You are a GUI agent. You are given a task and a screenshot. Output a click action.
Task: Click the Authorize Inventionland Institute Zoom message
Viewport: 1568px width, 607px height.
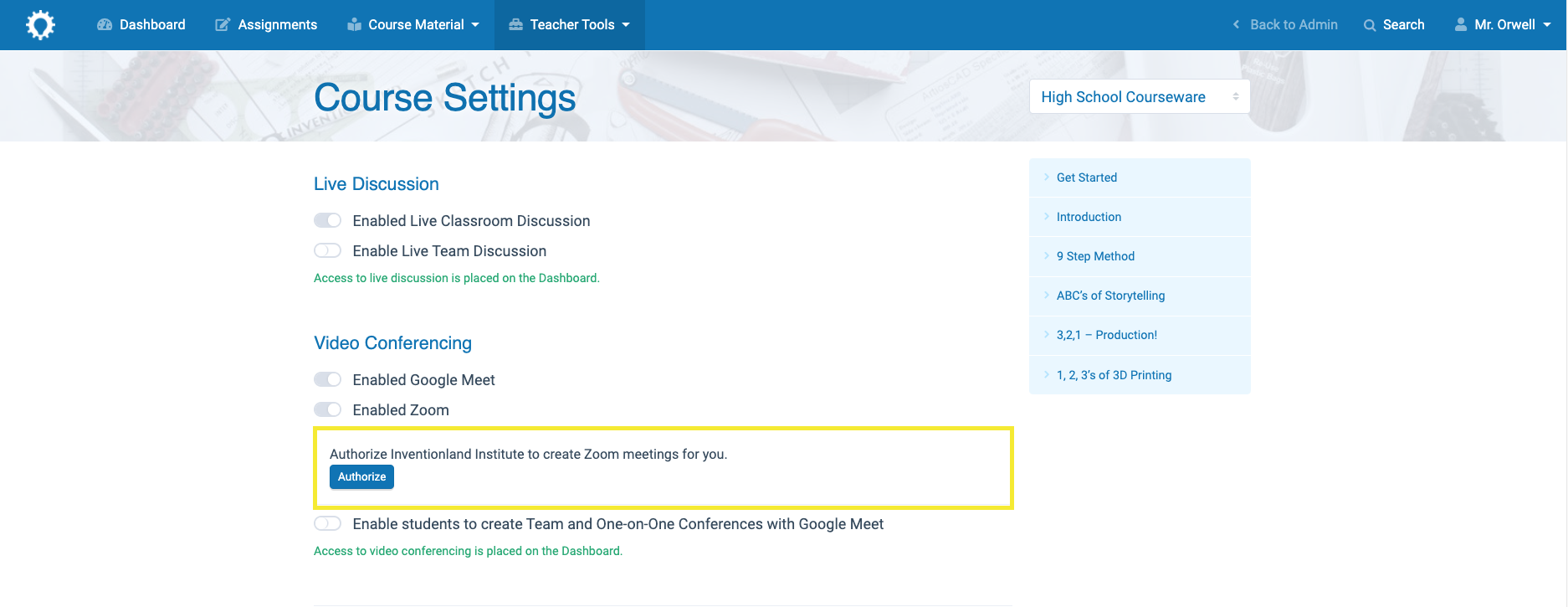tap(528, 454)
